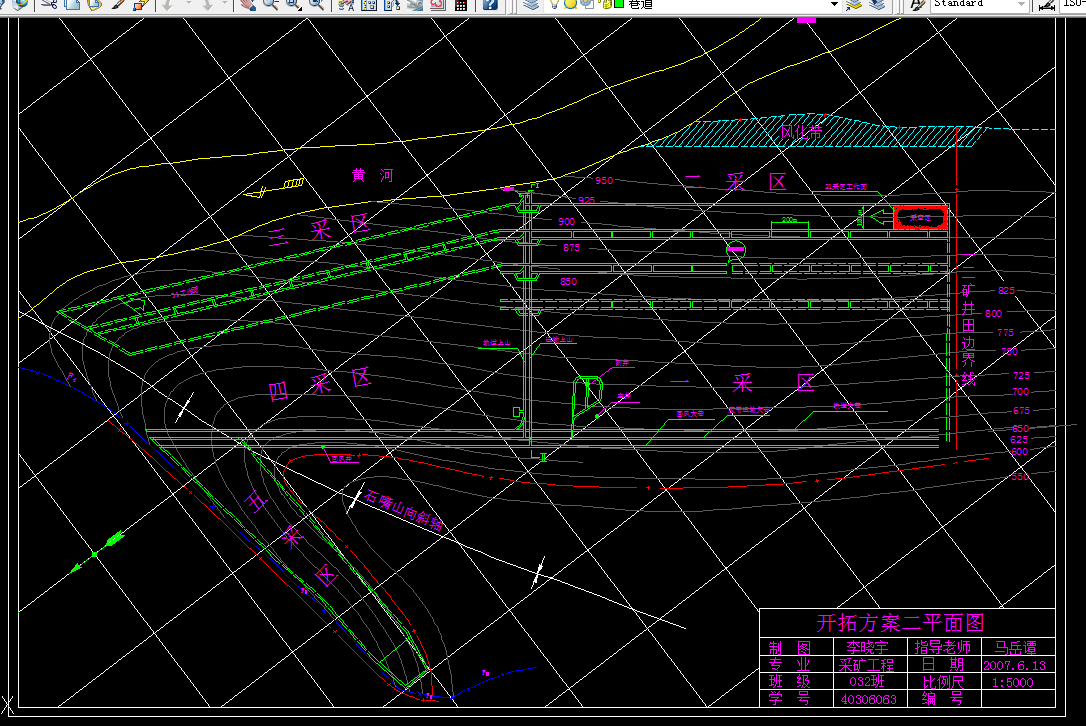Click the Cut scissors icon
1086x726 pixels.
[x=49, y=4]
